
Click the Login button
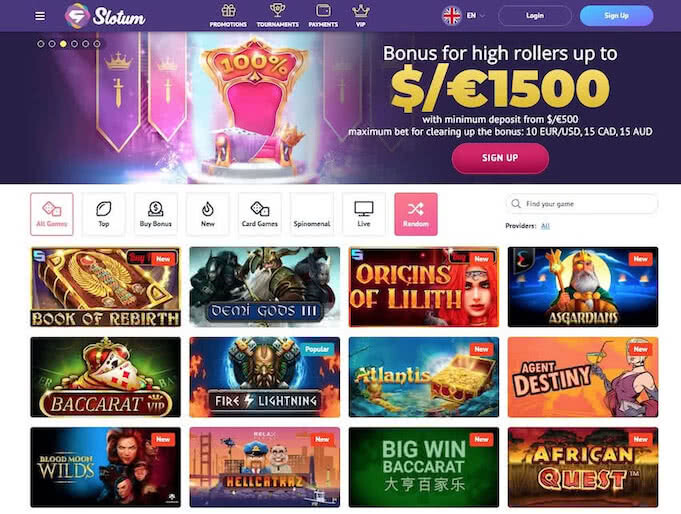point(535,16)
